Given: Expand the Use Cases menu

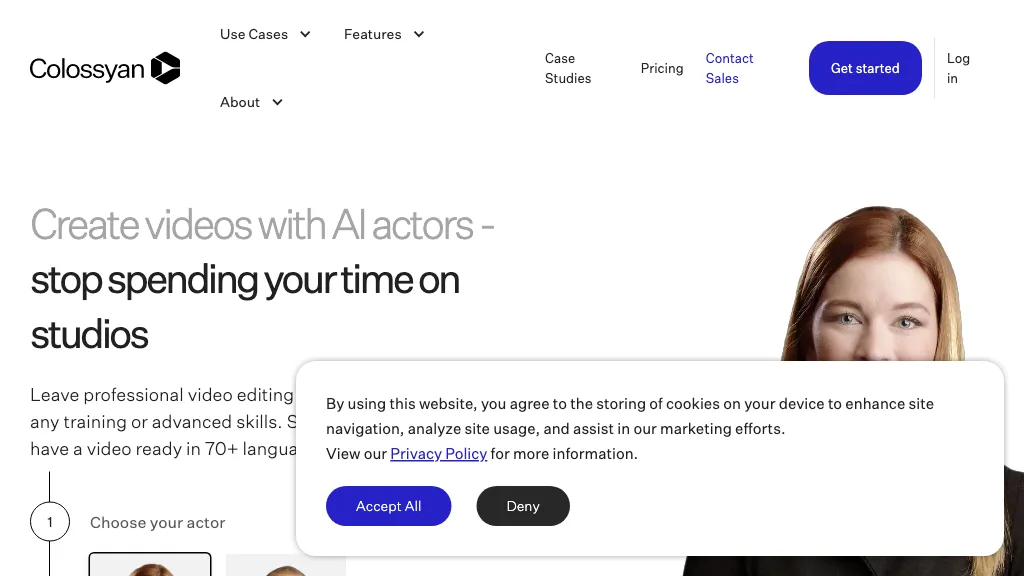Looking at the screenshot, I should point(253,34).
